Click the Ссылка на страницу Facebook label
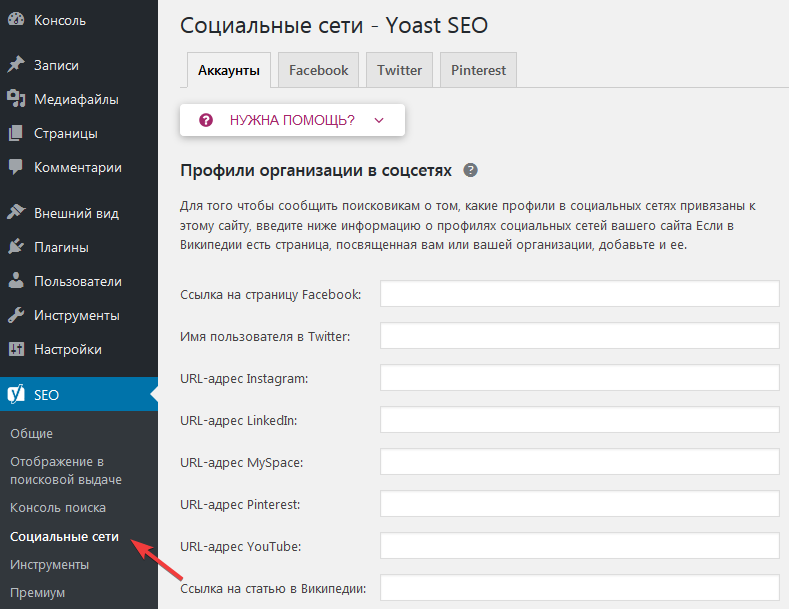Screen dimensions: 789x609 click(271, 294)
